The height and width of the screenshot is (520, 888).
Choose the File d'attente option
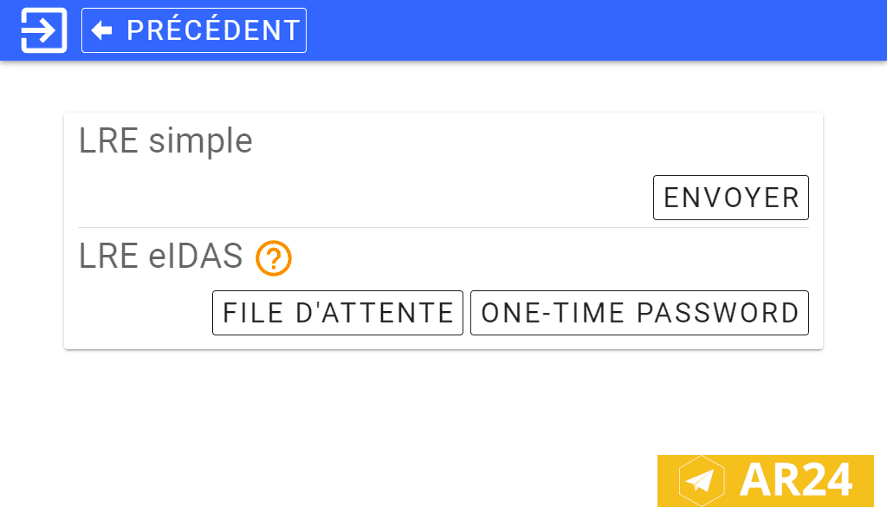(x=337, y=313)
